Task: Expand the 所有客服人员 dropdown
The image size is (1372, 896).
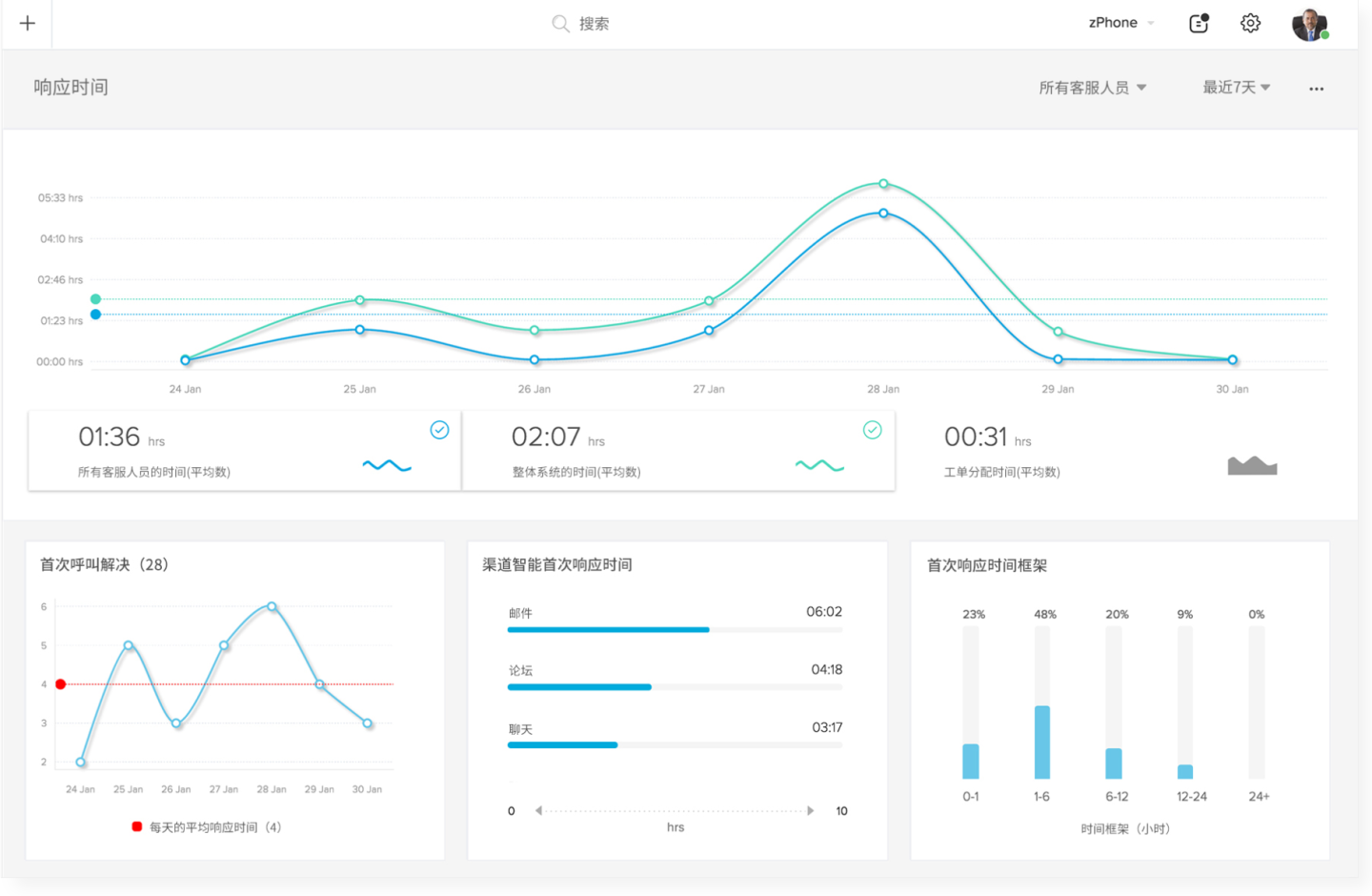Action: pyautogui.click(x=1092, y=88)
